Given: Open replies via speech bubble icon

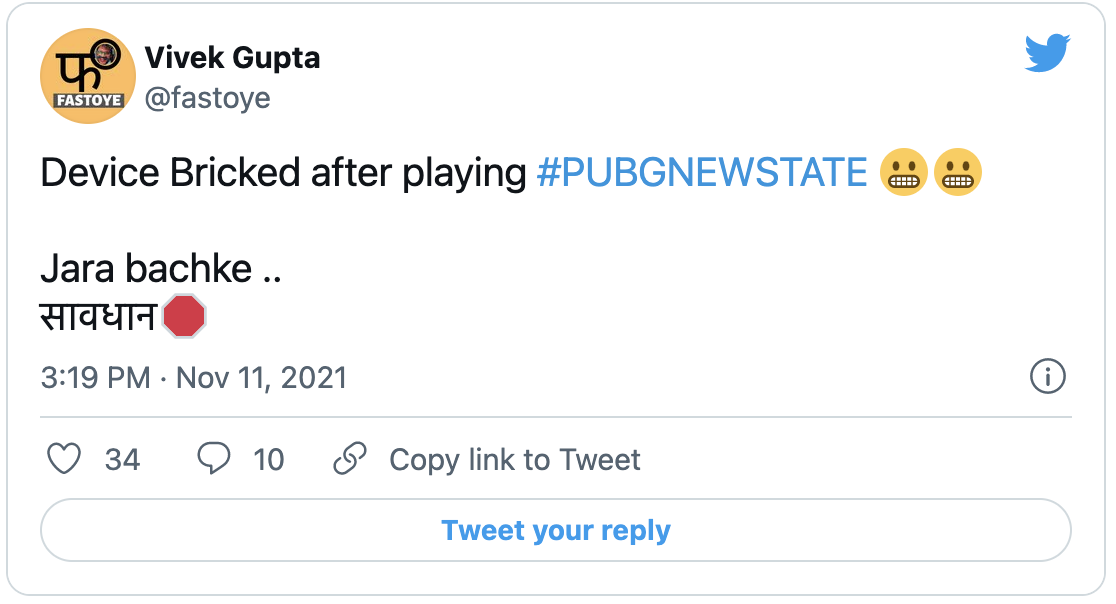Looking at the screenshot, I should (x=214, y=458).
